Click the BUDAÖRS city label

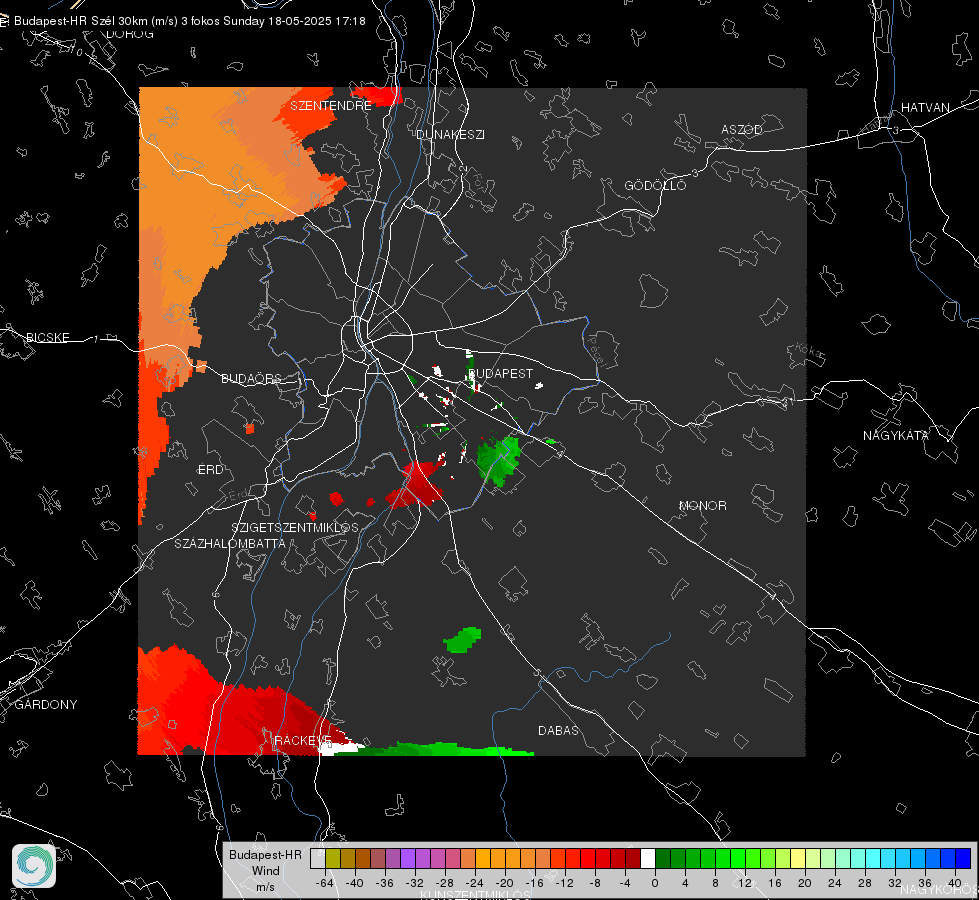click(252, 378)
